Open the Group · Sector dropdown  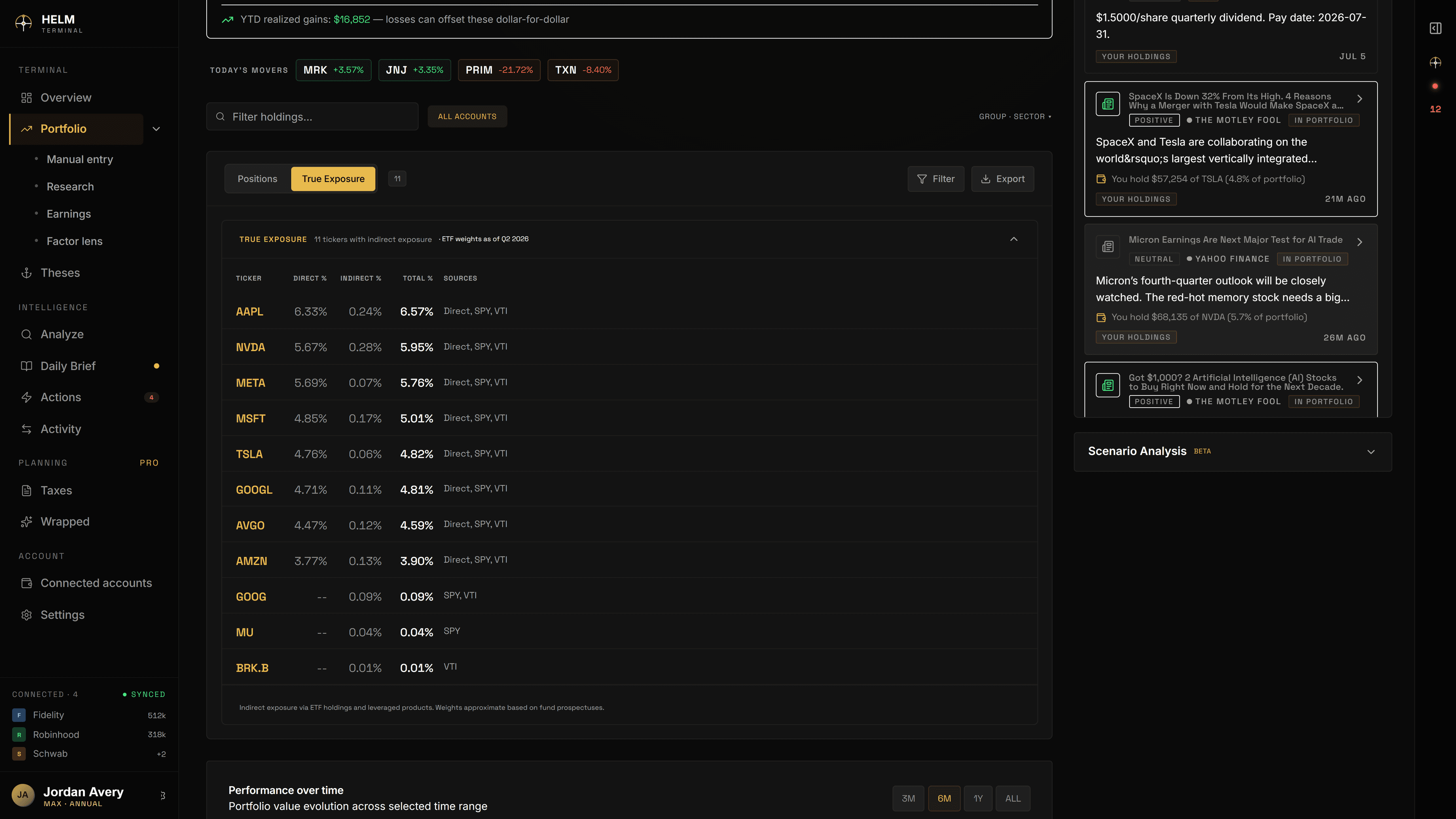tap(1015, 117)
